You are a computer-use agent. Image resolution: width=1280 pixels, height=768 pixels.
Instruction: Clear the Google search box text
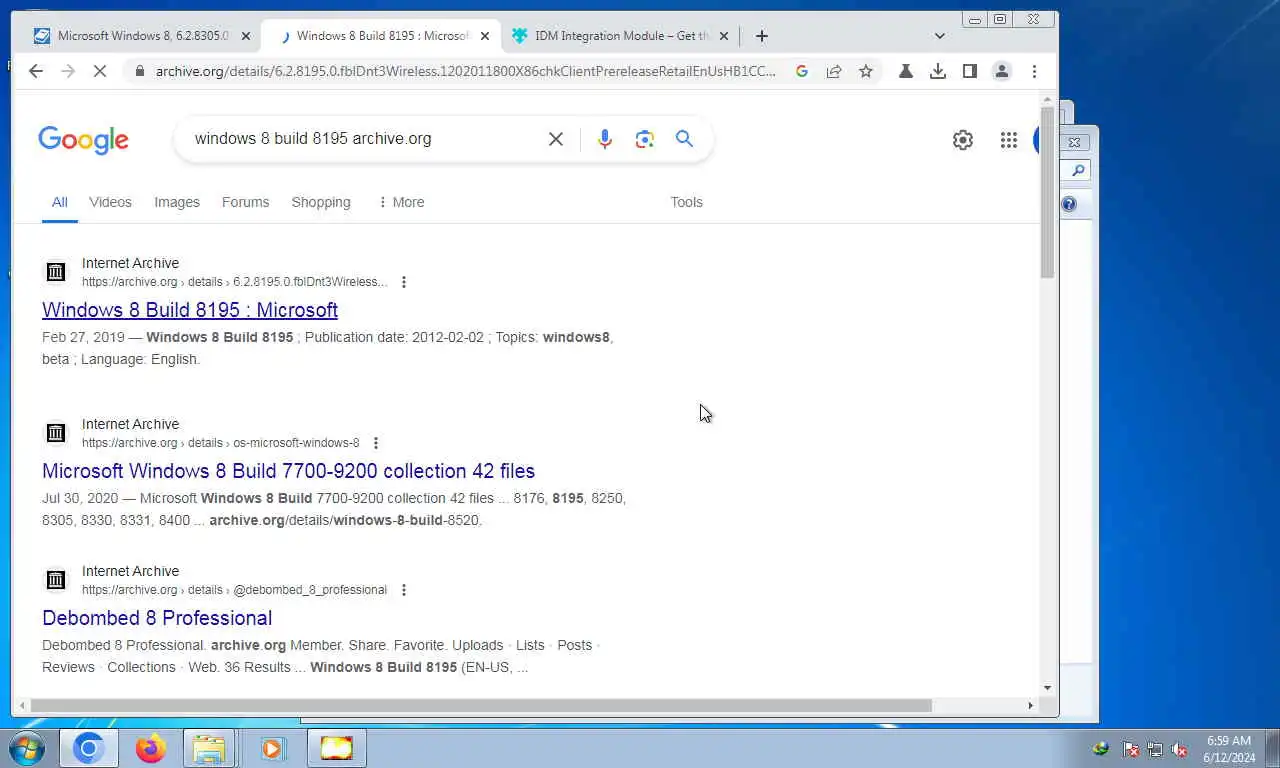point(556,139)
